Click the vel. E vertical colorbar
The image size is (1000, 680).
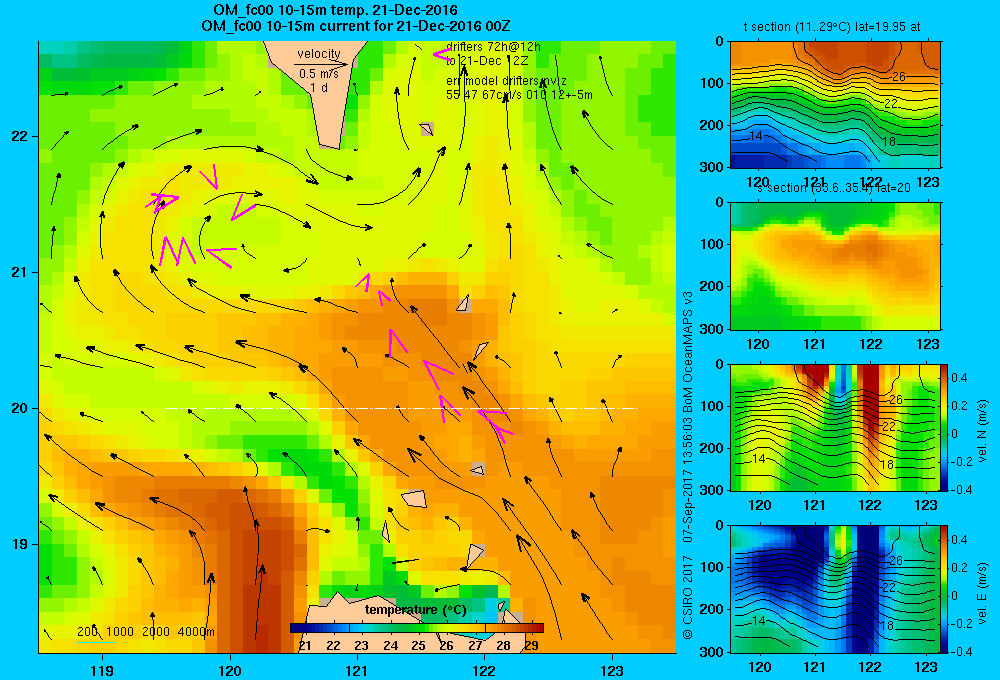click(945, 589)
